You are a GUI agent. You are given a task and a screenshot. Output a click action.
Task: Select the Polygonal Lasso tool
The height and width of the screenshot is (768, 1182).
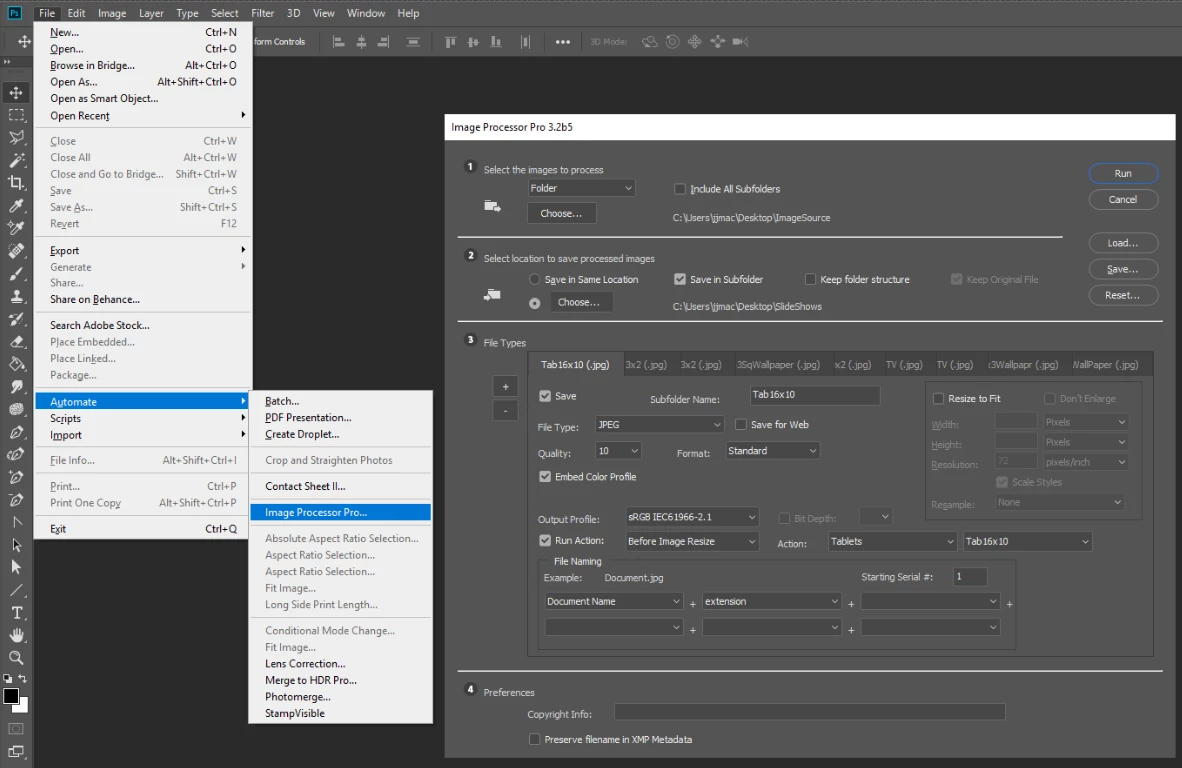(x=16, y=138)
